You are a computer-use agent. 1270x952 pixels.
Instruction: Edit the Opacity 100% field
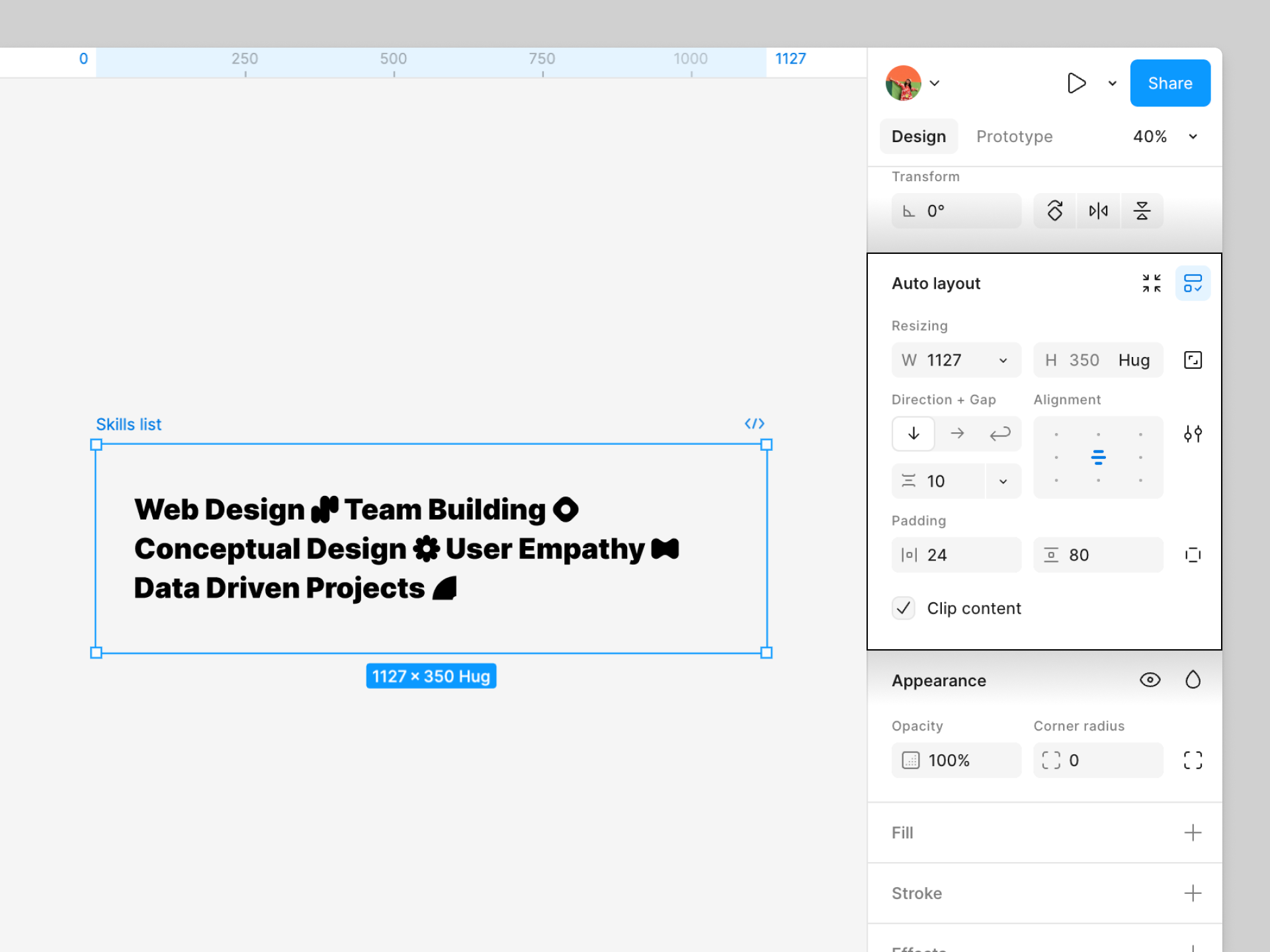(956, 760)
